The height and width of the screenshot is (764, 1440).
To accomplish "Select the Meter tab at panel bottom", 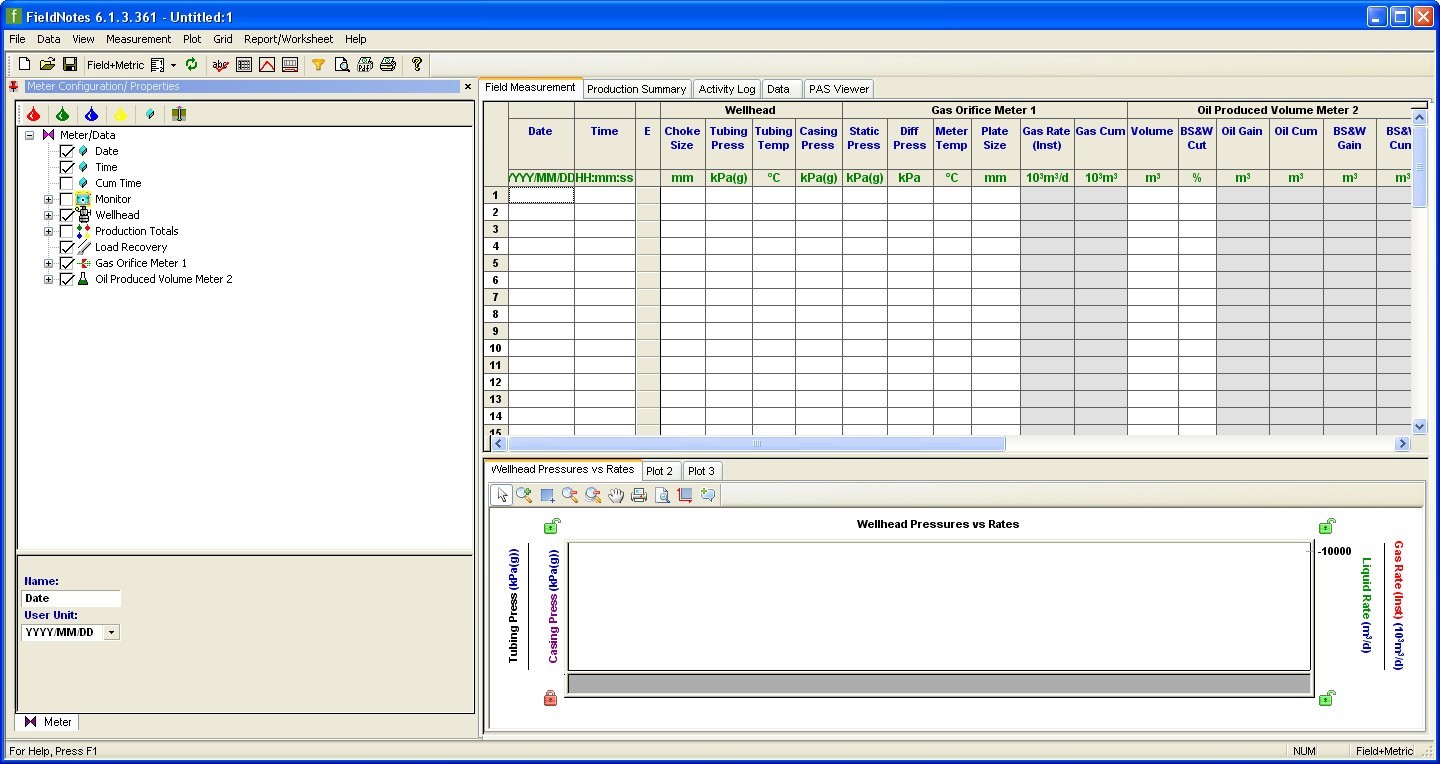I will point(47,722).
